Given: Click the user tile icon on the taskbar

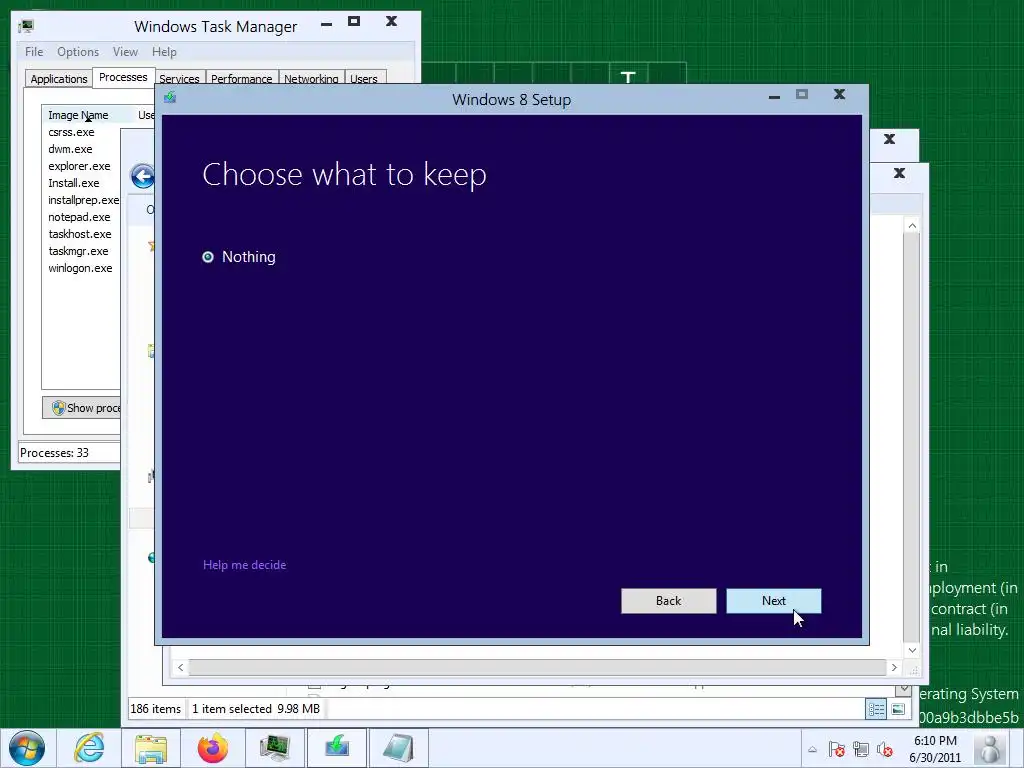Looking at the screenshot, I should [x=991, y=749].
